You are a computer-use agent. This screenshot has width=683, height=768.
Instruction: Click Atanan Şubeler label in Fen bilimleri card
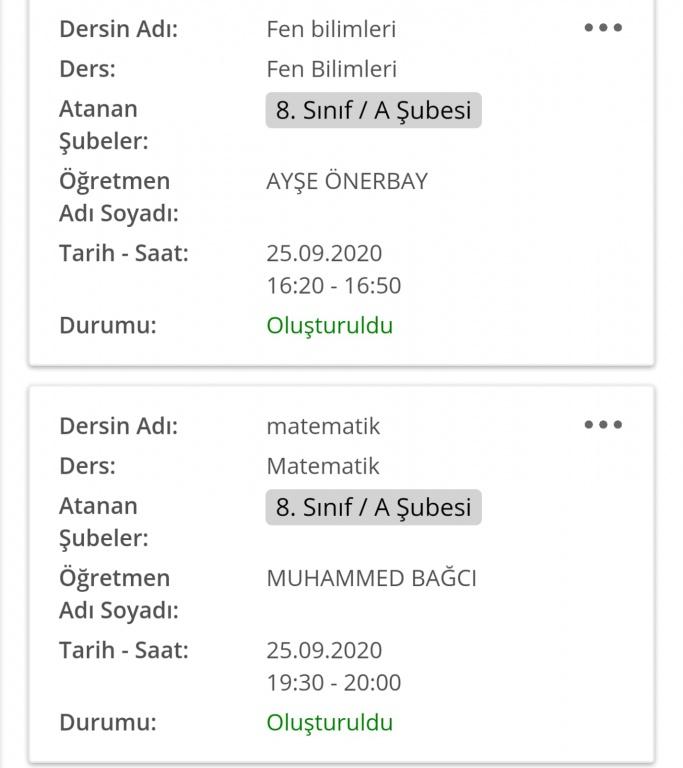(x=103, y=125)
